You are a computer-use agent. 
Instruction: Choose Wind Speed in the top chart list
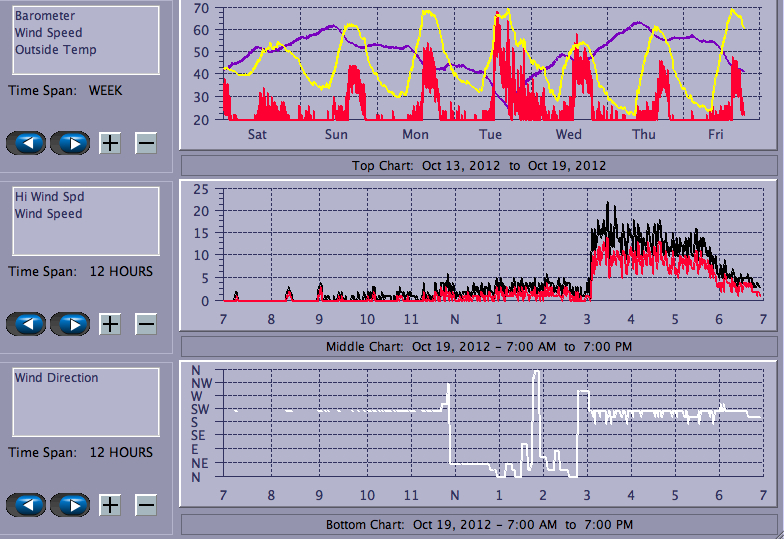tap(48, 33)
